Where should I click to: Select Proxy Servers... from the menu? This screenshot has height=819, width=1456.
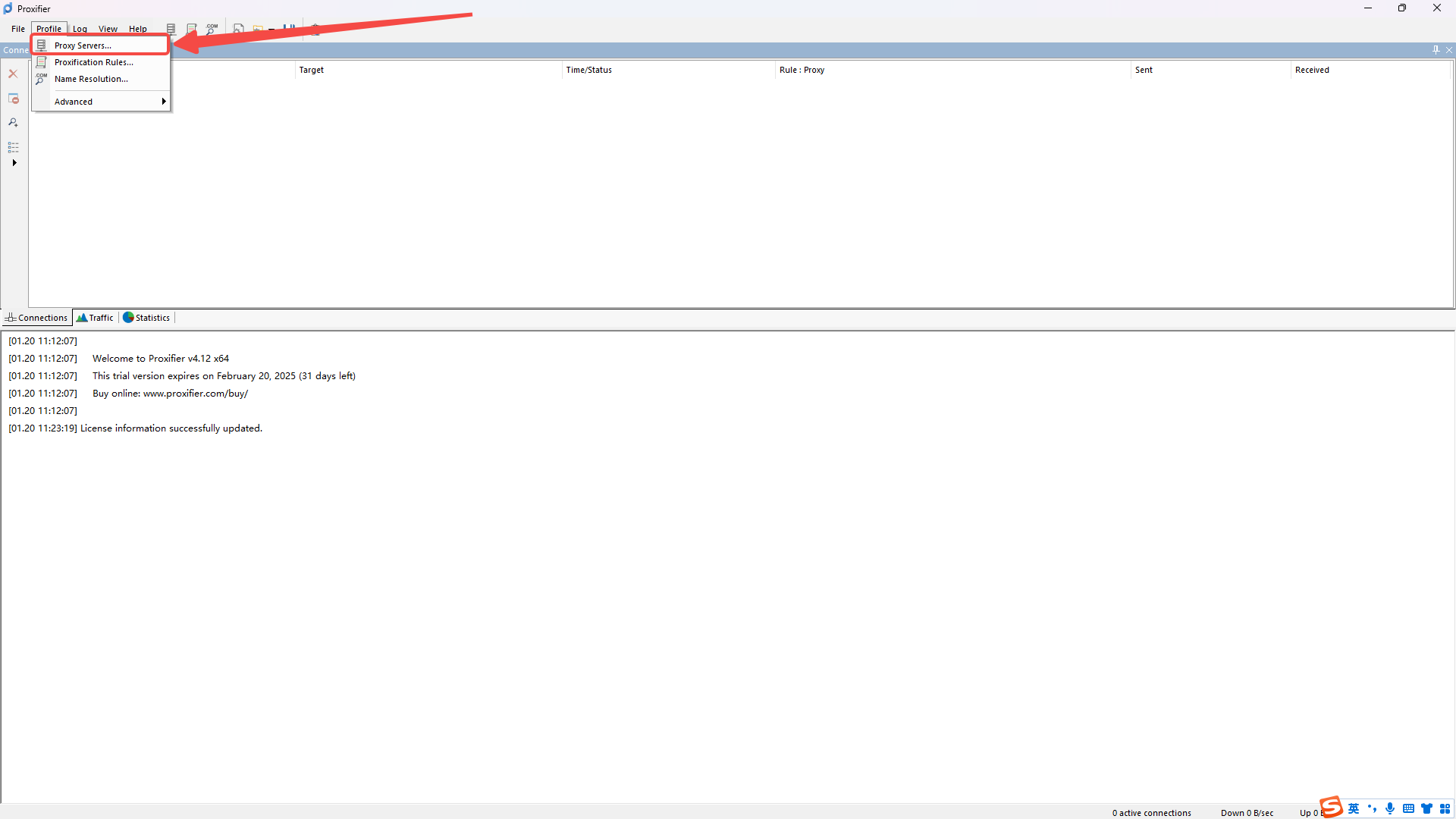tap(100, 45)
